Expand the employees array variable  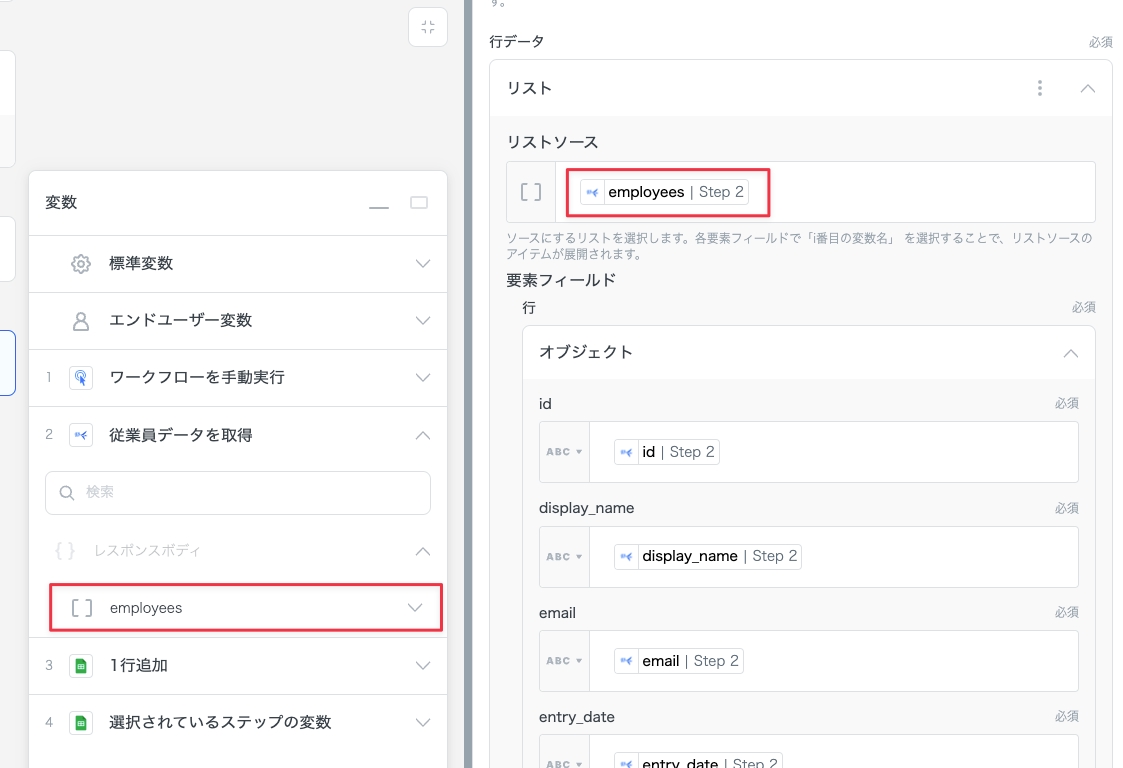click(x=415, y=608)
